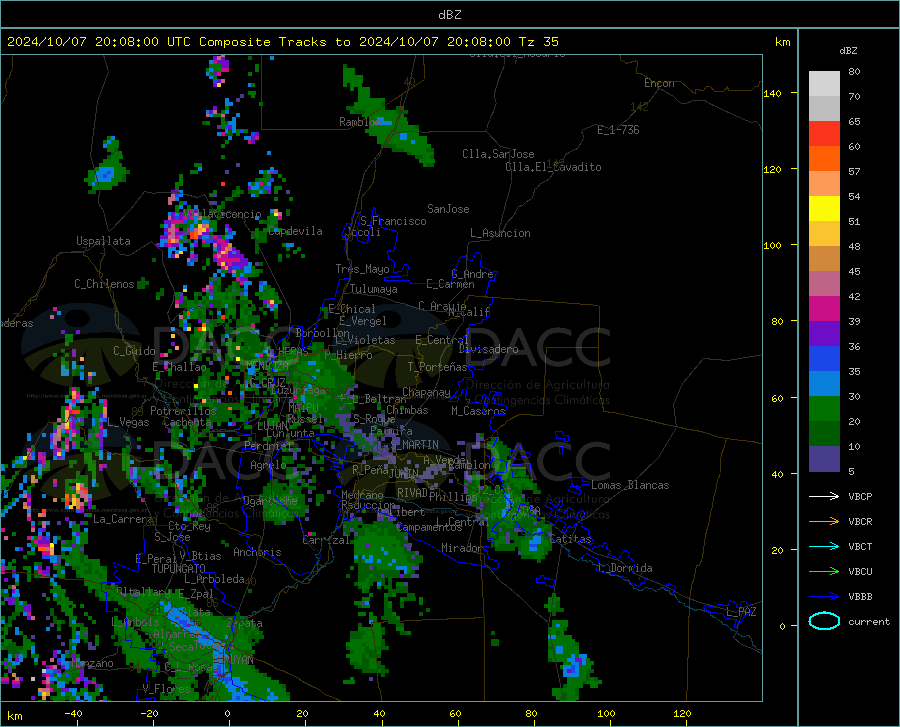The height and width of the screenshot is (727, 900).
Task: Pick the bright green 20 dBZ swatch
Action: click(824, 409)
